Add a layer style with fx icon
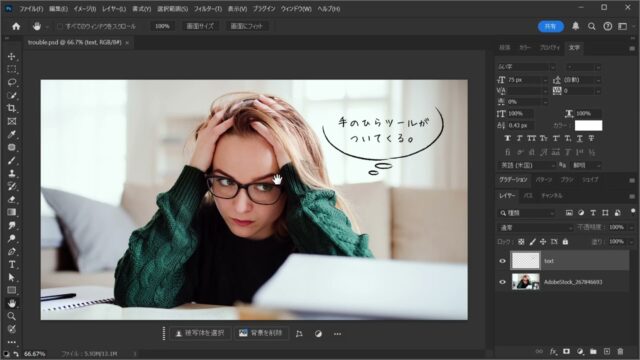 click(x=553, y=351)
